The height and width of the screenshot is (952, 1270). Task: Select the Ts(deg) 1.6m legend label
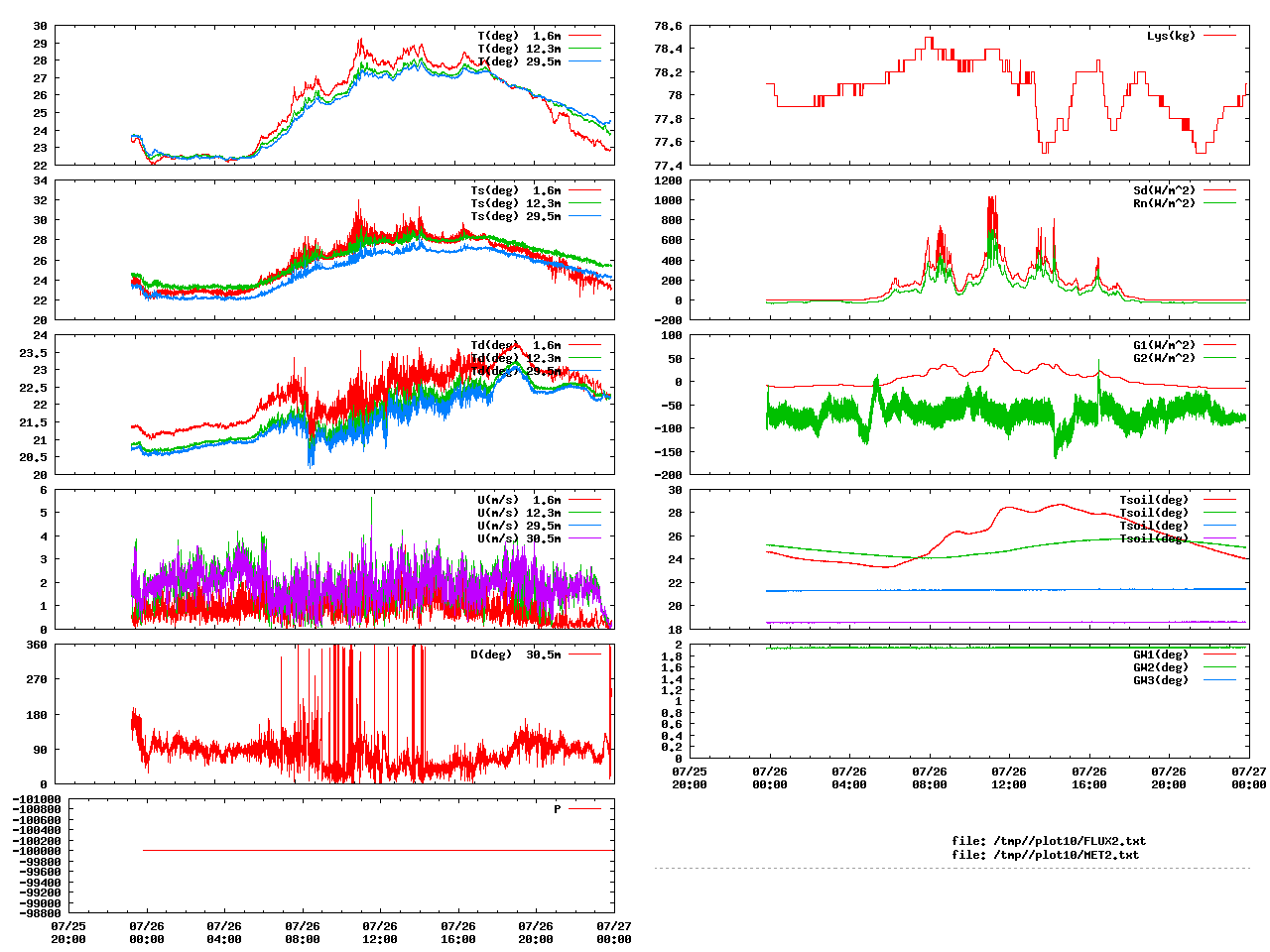pyautogui.click(x=515, y=190)
